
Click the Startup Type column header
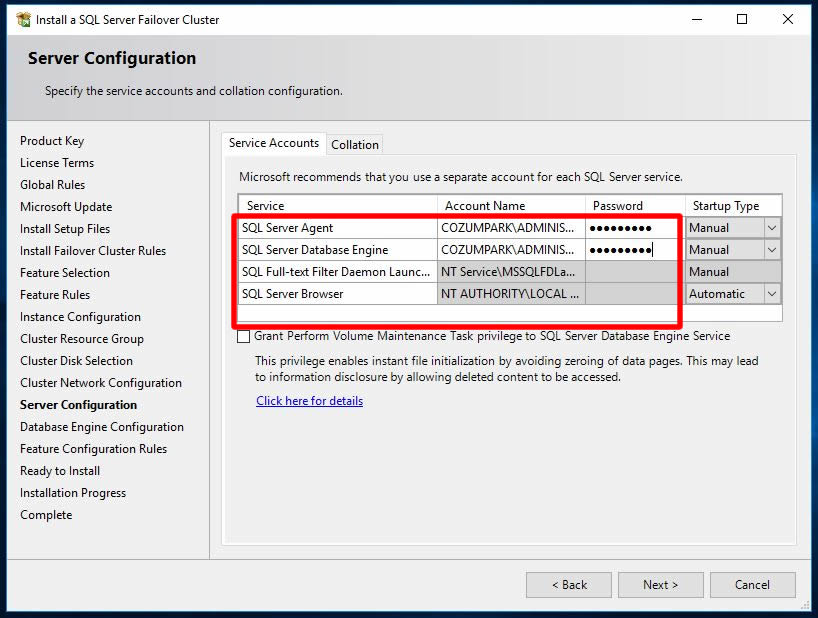click(726, 206)
